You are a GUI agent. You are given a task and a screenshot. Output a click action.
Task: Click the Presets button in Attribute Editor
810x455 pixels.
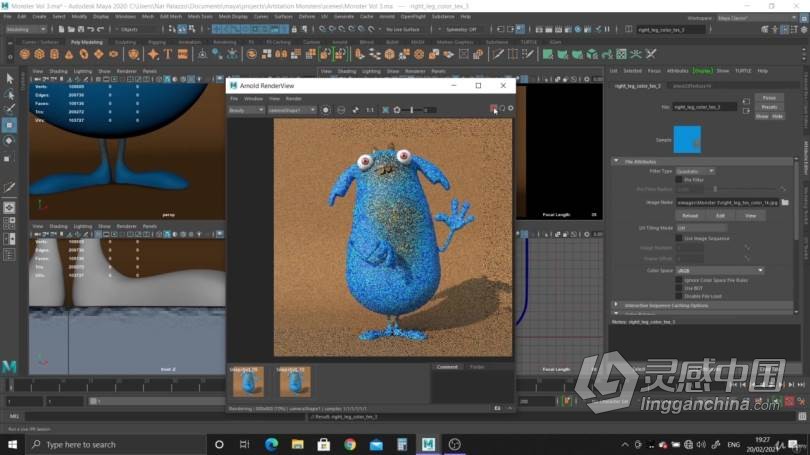click(x=769, y=107)
